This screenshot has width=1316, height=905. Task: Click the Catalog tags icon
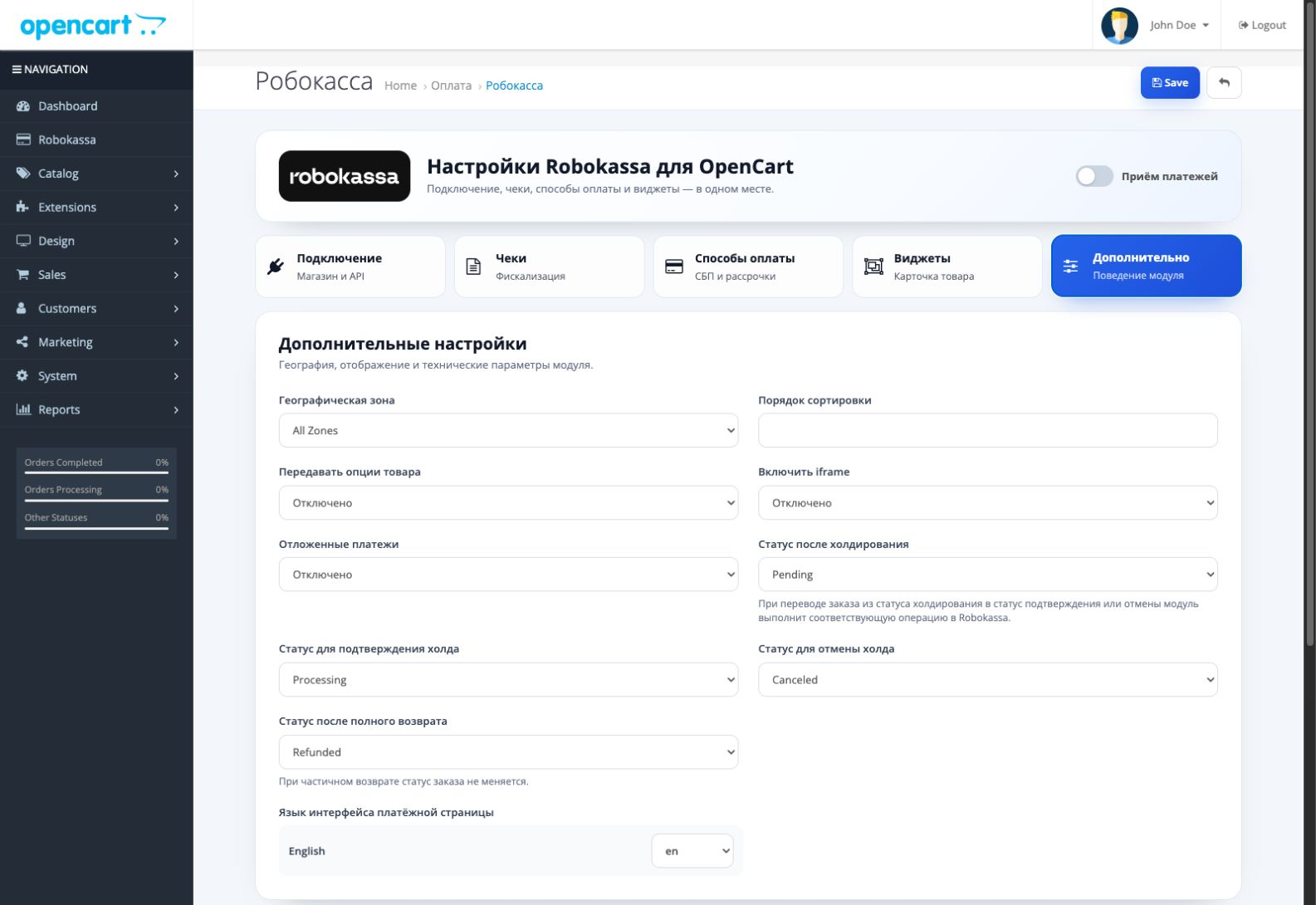[x=23, y=174]
